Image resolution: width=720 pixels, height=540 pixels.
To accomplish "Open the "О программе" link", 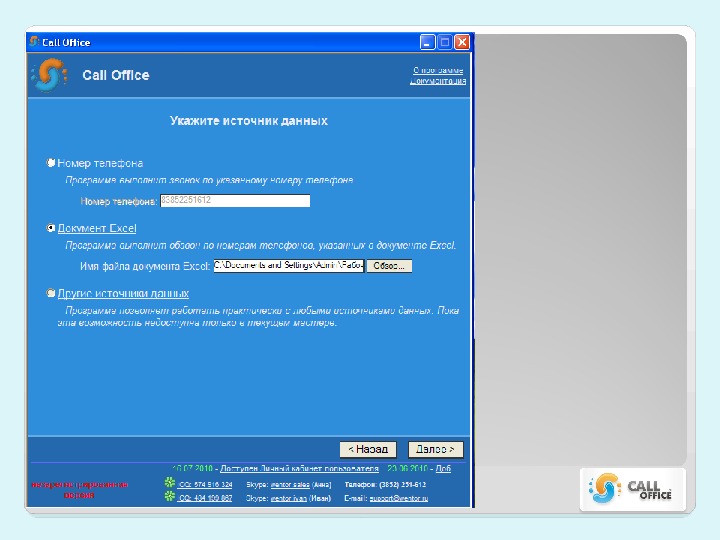I will pos(438,70).
